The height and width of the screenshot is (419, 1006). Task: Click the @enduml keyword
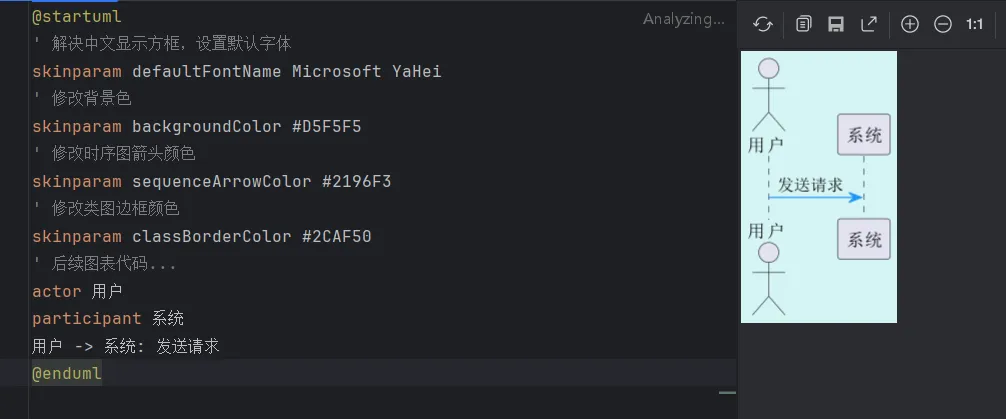pyautogui.click(x=67, y=373)
